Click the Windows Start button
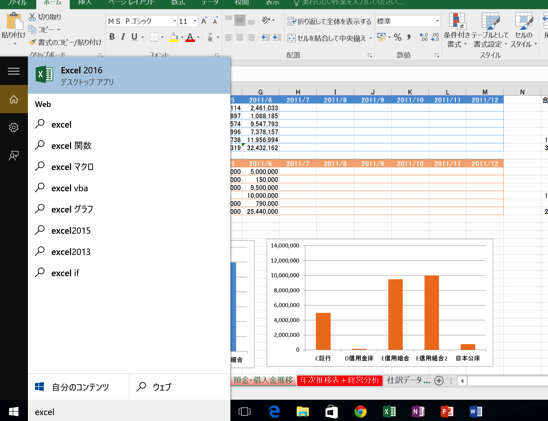Screen dimensions: 548x421 [x=14, y=412]
